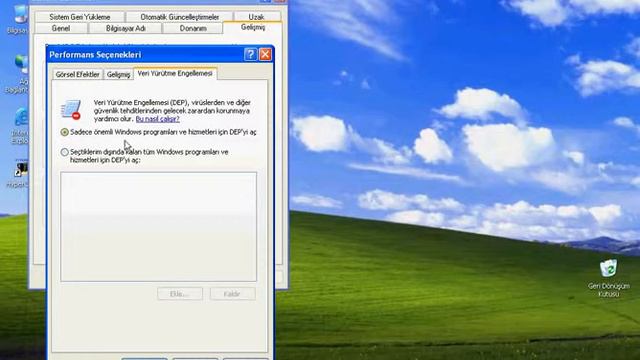
Task: Open the Bilgisayarım desktop icon
Action: click(18, 18)
